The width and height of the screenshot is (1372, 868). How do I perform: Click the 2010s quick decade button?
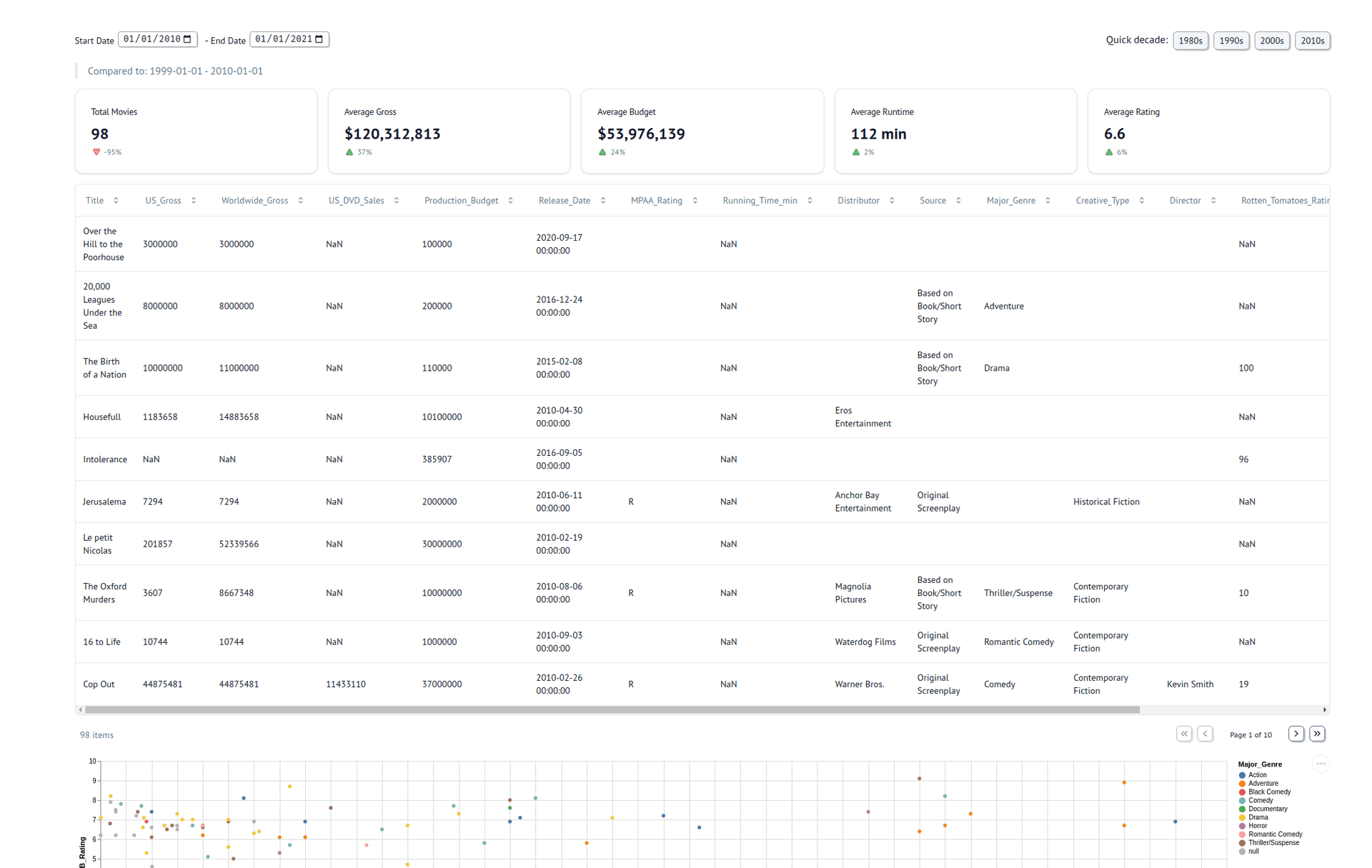1313,41
